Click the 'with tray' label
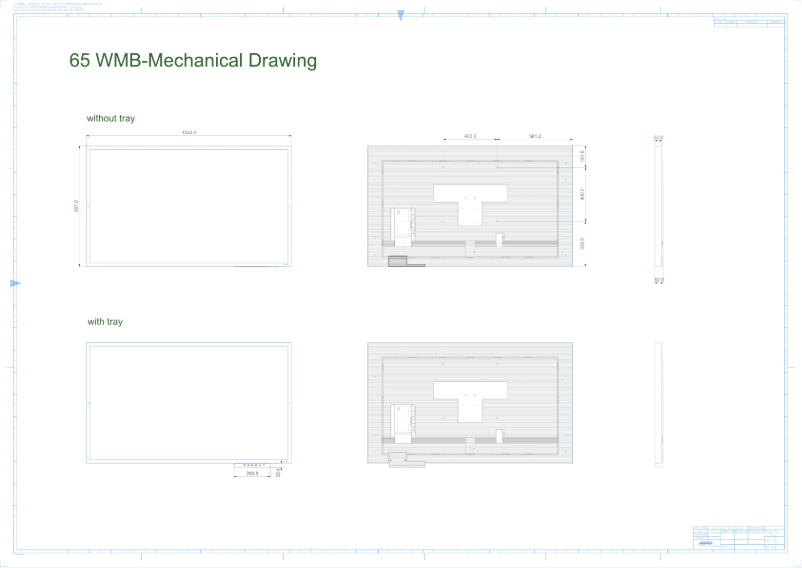The width and height of the screenshot is (802, 568). click(105, 322)
